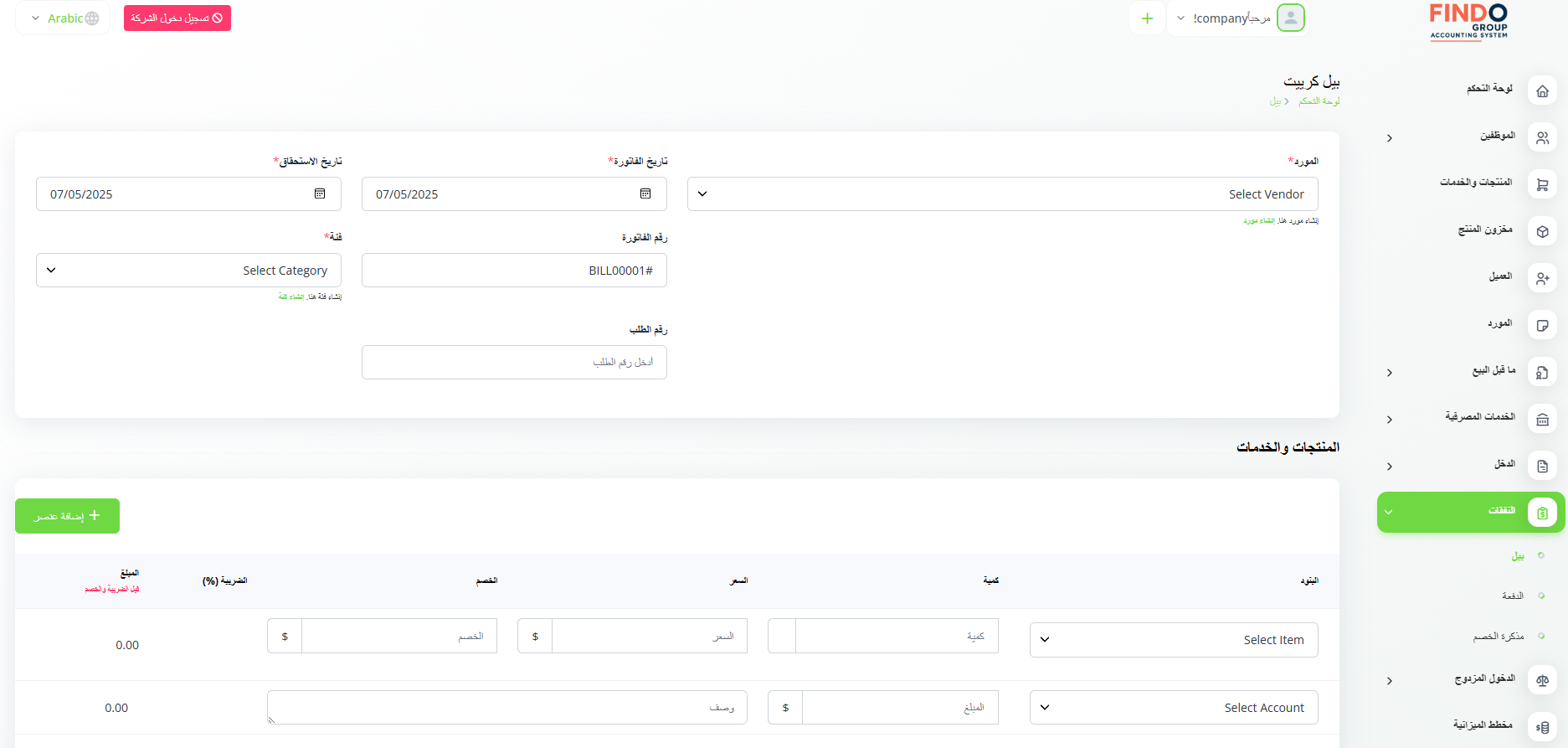1568x748 pixels.
Task: Open the Select Category dropdown
Action: (x=188, y=271)
